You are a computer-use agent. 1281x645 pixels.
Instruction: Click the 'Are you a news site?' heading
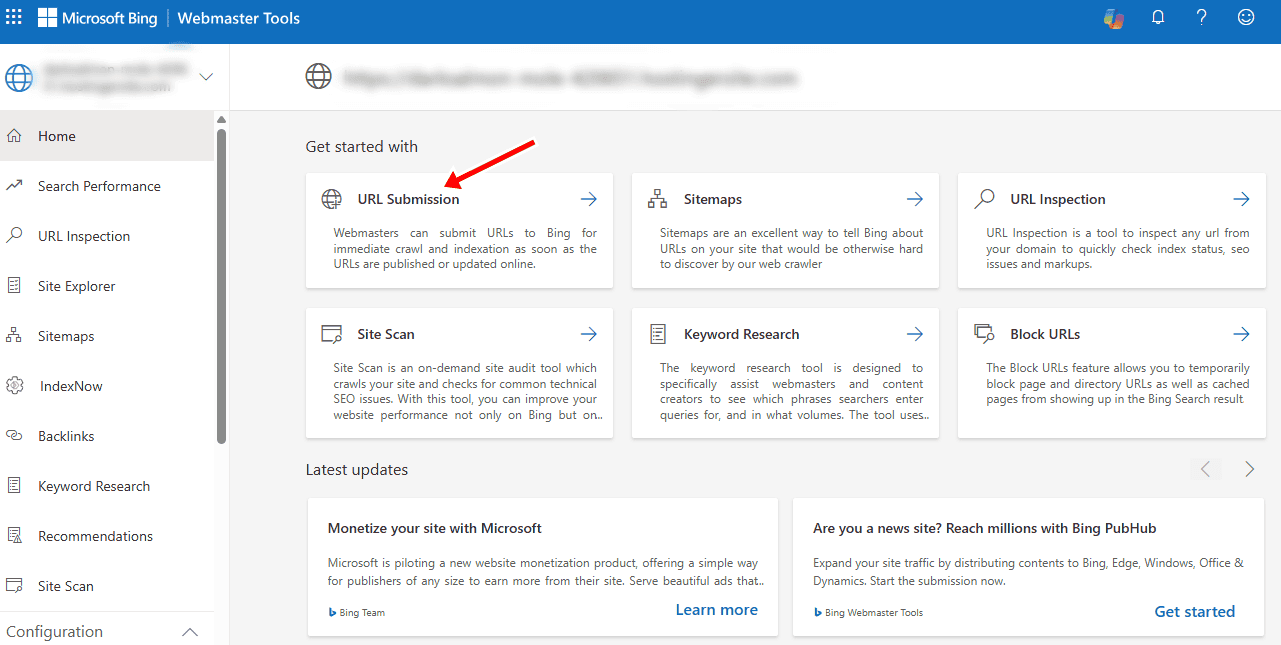(x=985, y=528)
